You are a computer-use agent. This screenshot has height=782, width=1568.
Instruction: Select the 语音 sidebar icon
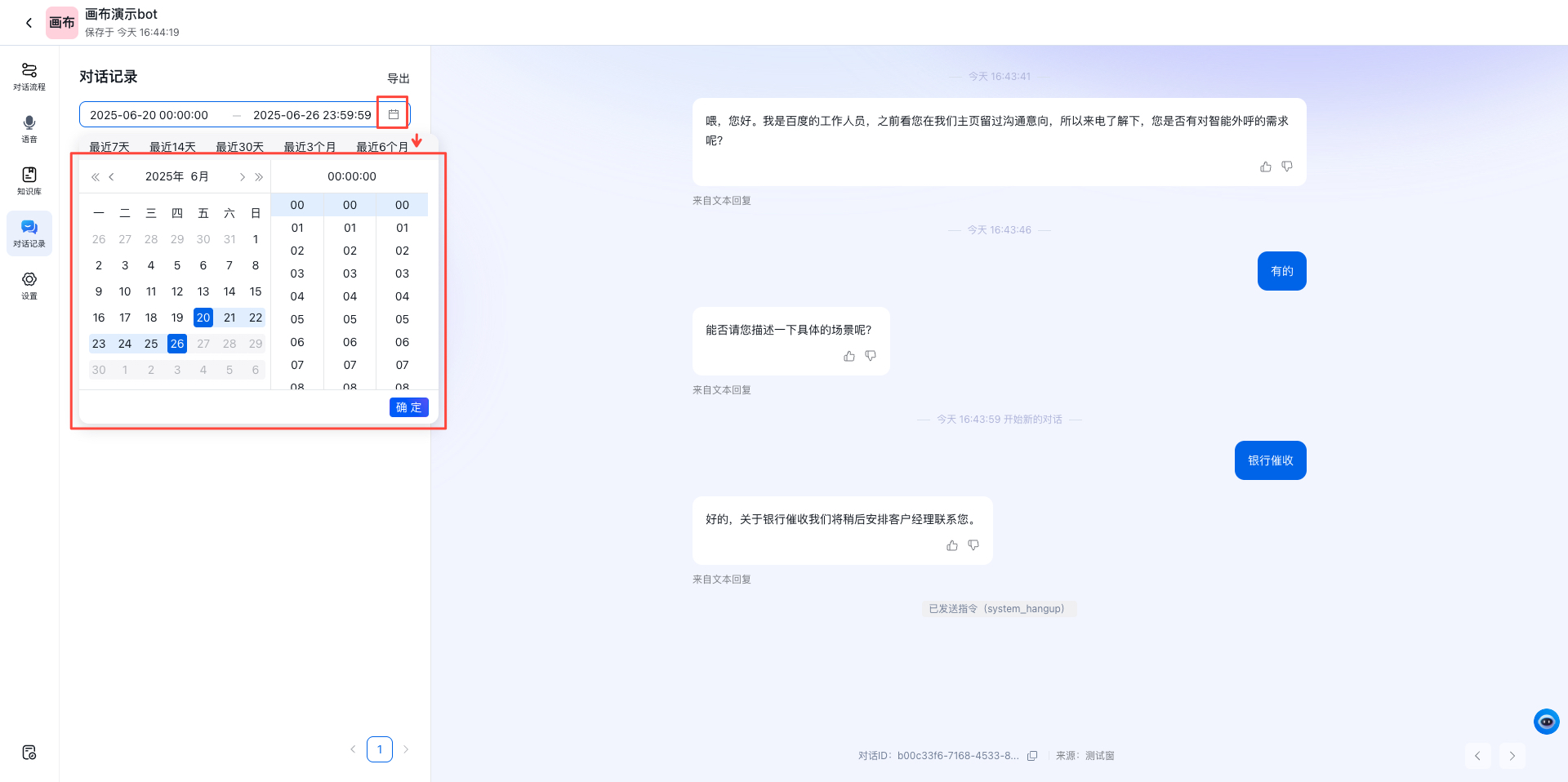(x=29, y=128)
